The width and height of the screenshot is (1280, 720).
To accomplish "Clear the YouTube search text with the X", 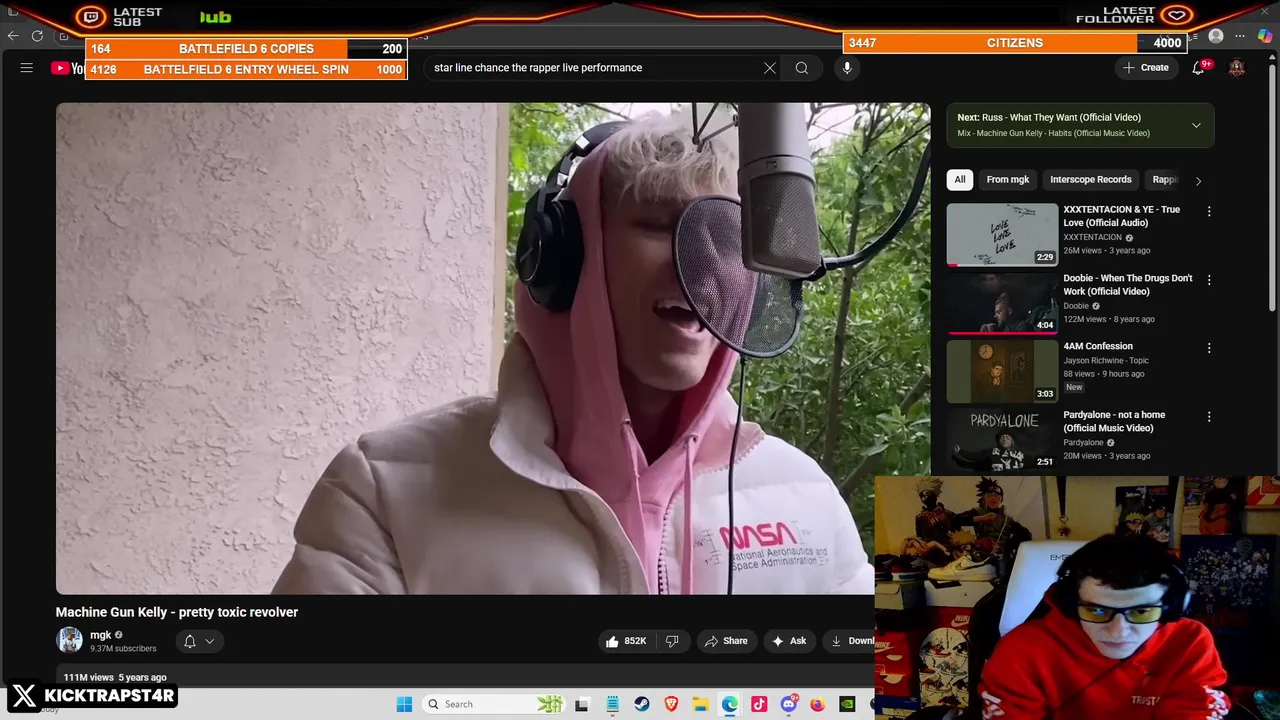I will pyautogui.click(x=770, y=68).
